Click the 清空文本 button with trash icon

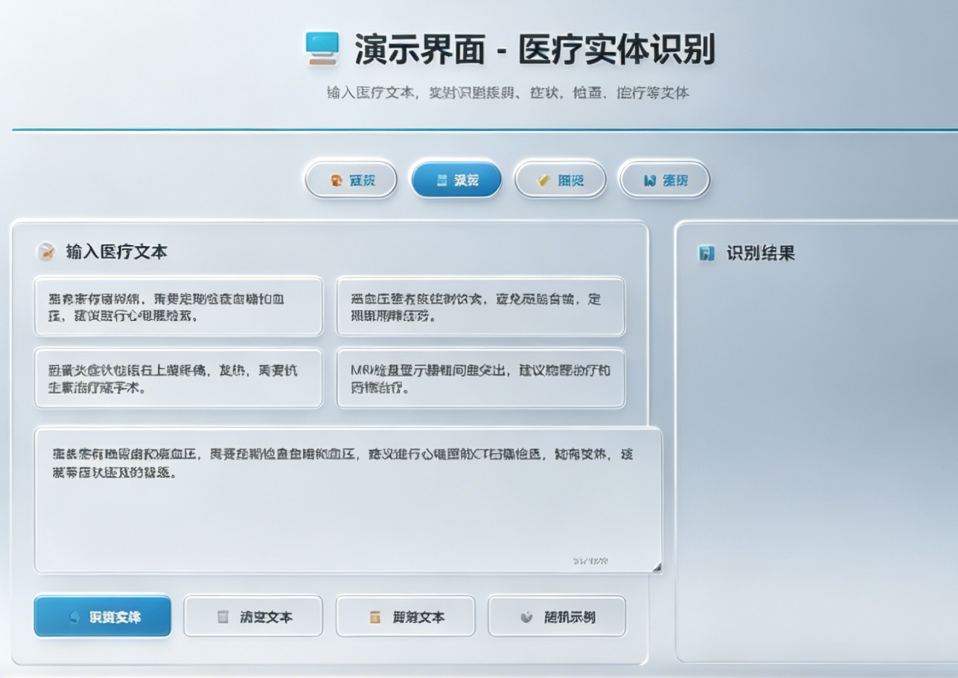(254, 617)
